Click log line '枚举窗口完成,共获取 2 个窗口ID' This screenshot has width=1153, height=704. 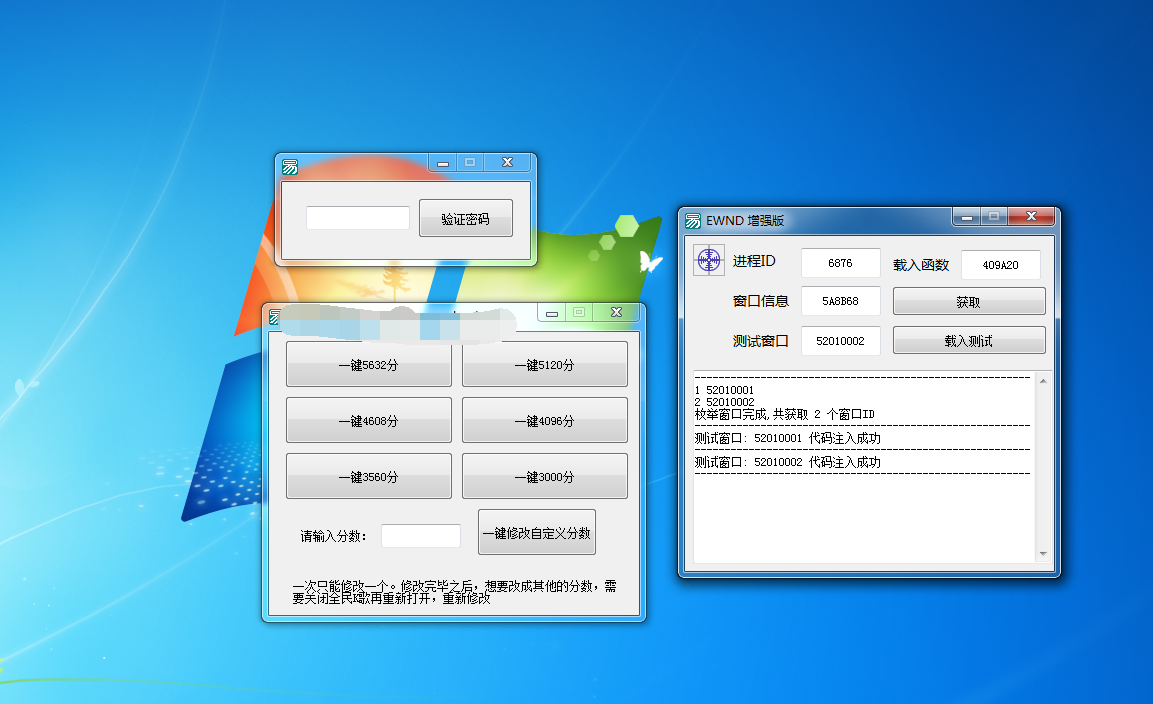pyautogui.click(x=785, y=414)
